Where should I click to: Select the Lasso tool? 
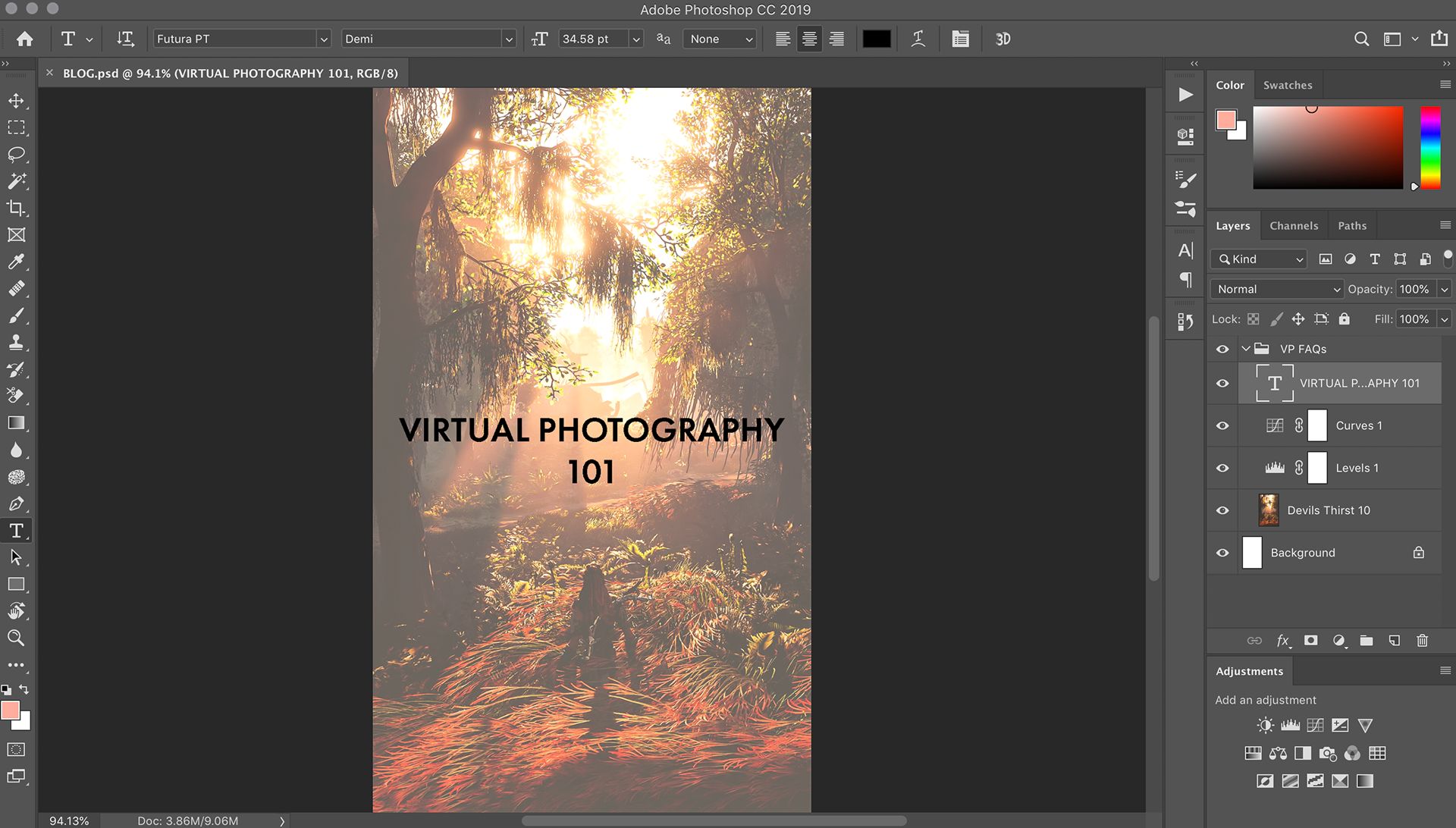[16, 155]
